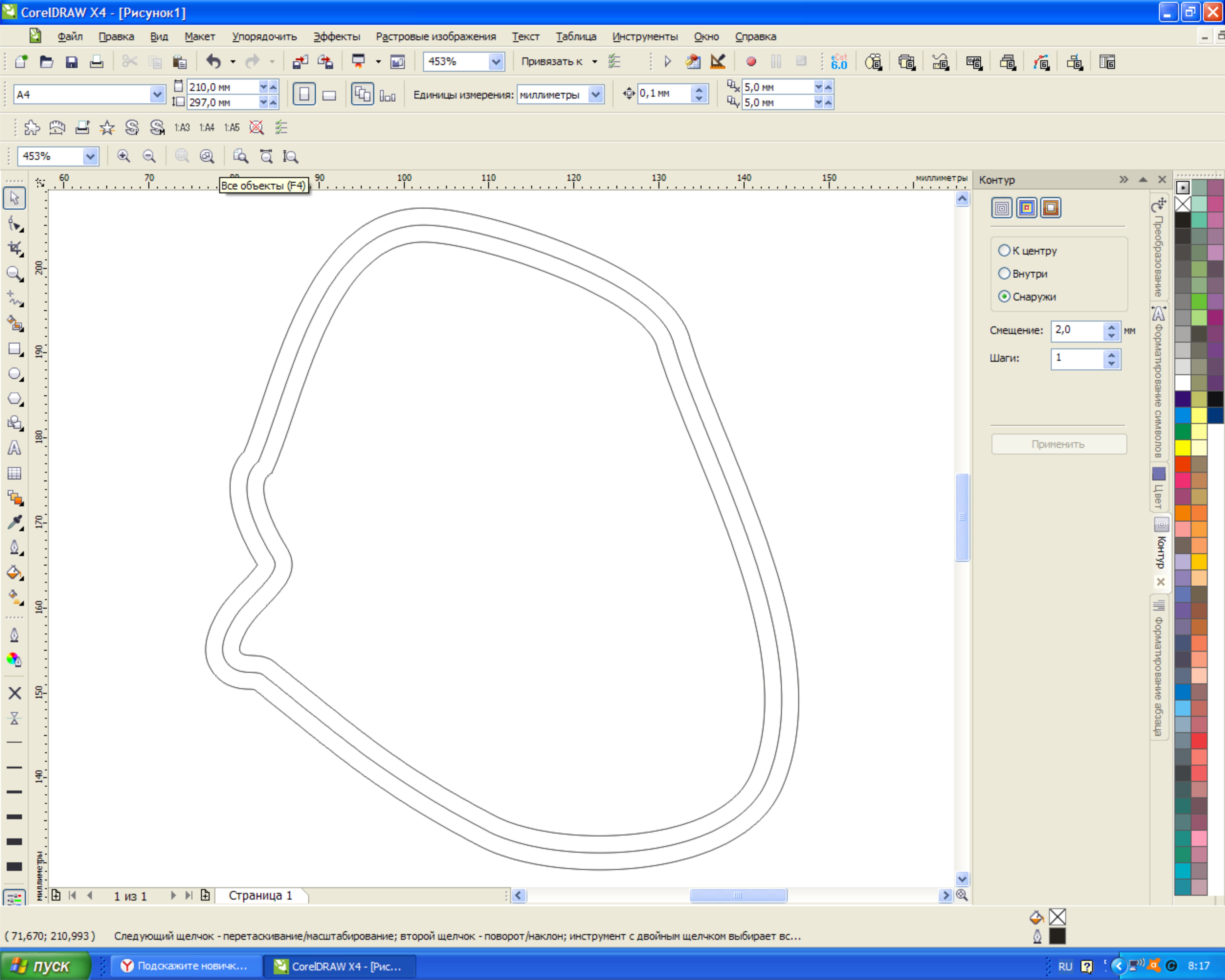
Task: Click the 1:A5 scale button
Action: [232, 127]
